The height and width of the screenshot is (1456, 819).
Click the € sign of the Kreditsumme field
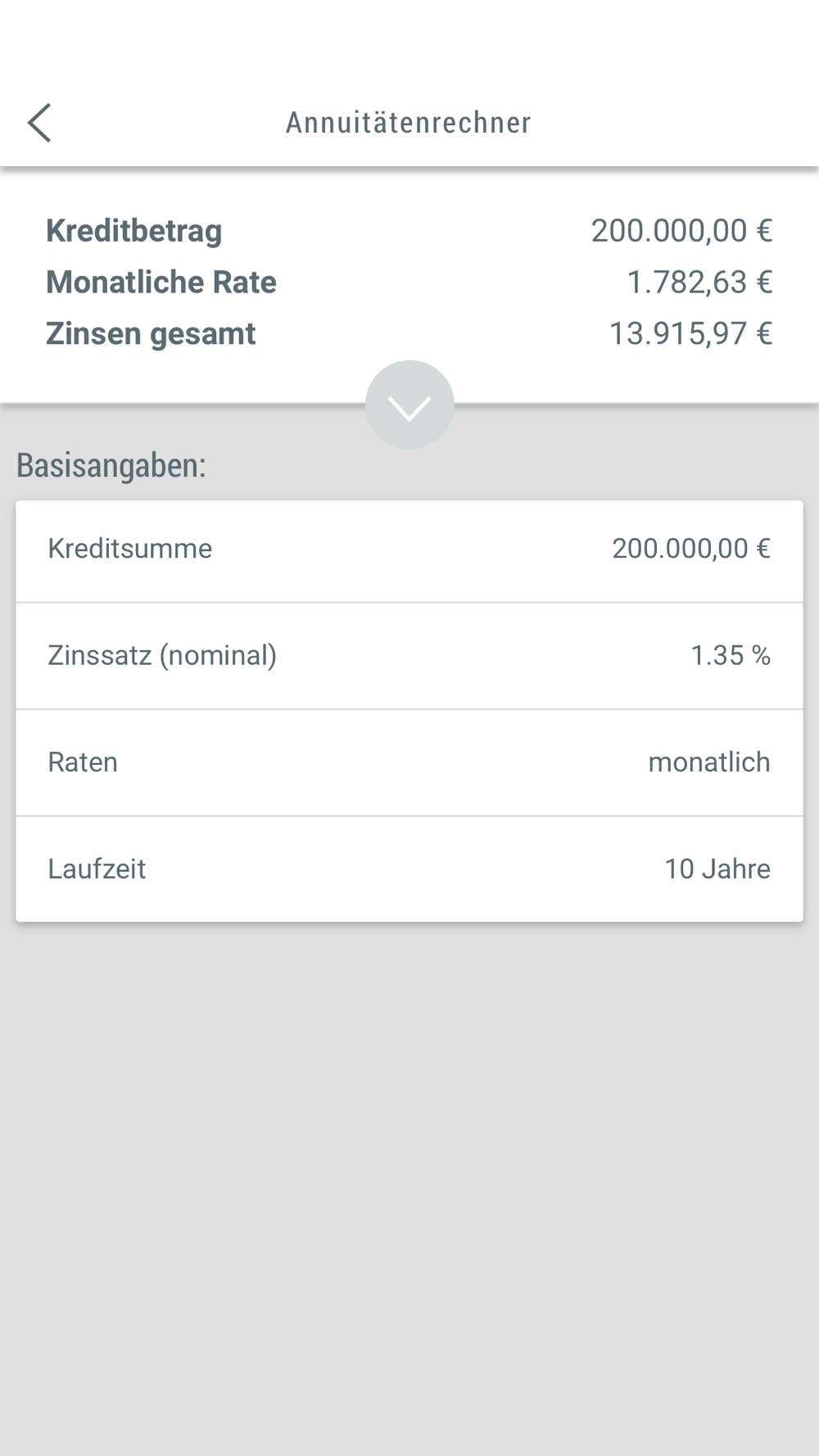pos(762,549)
